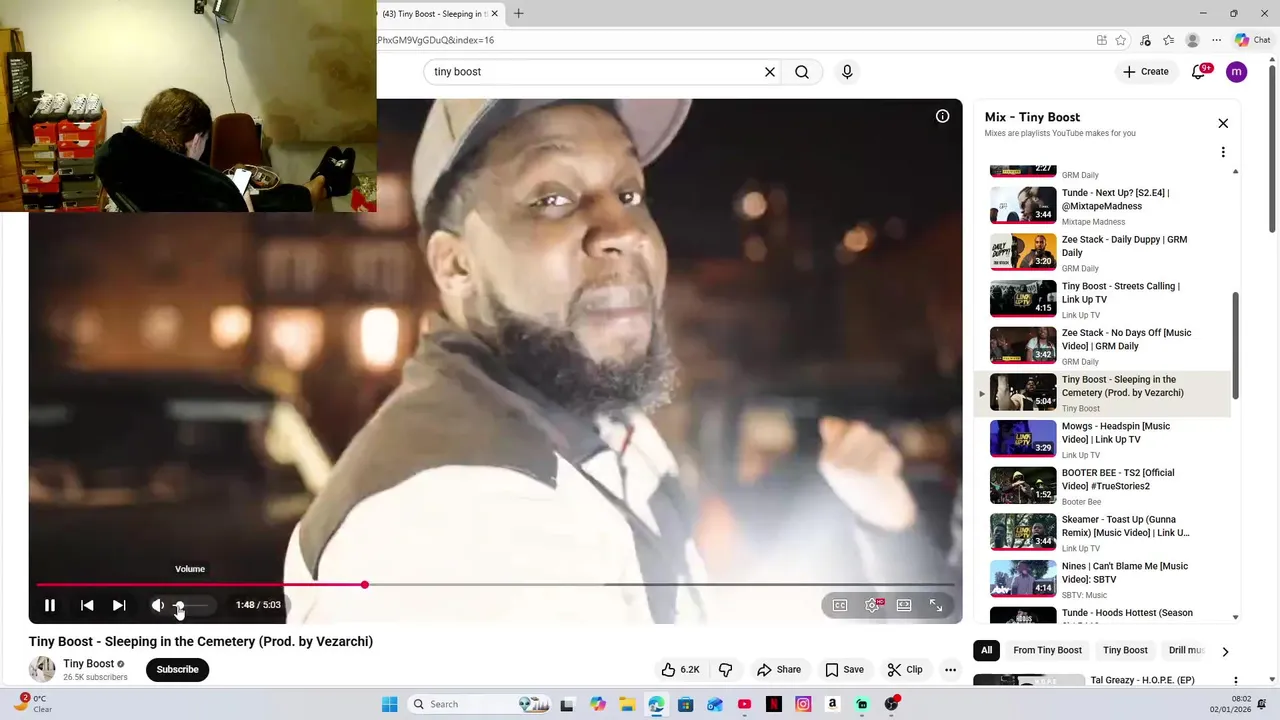Click the volume slider handle
The image size is (1280, 720).
180,605
